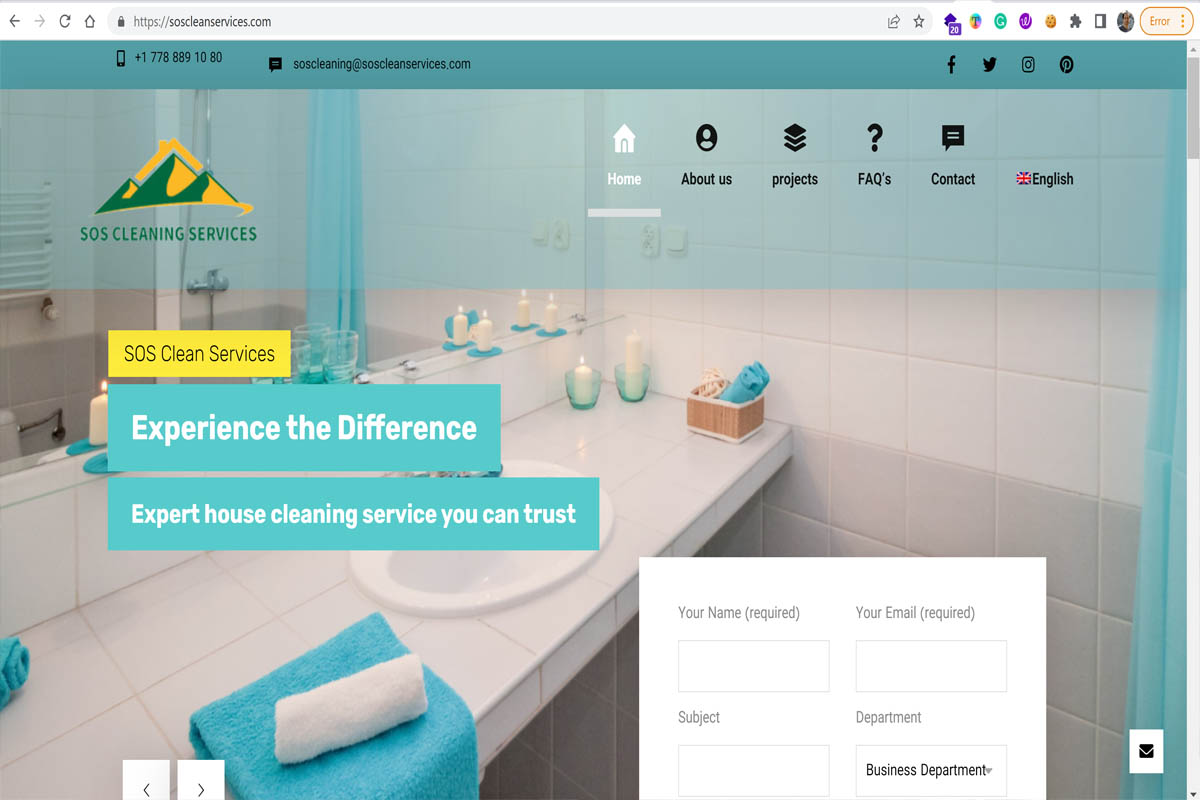Bookmark page with the star icon
Image resolution: width=1200 pixels, height=800 pixels.
point(919,21)
